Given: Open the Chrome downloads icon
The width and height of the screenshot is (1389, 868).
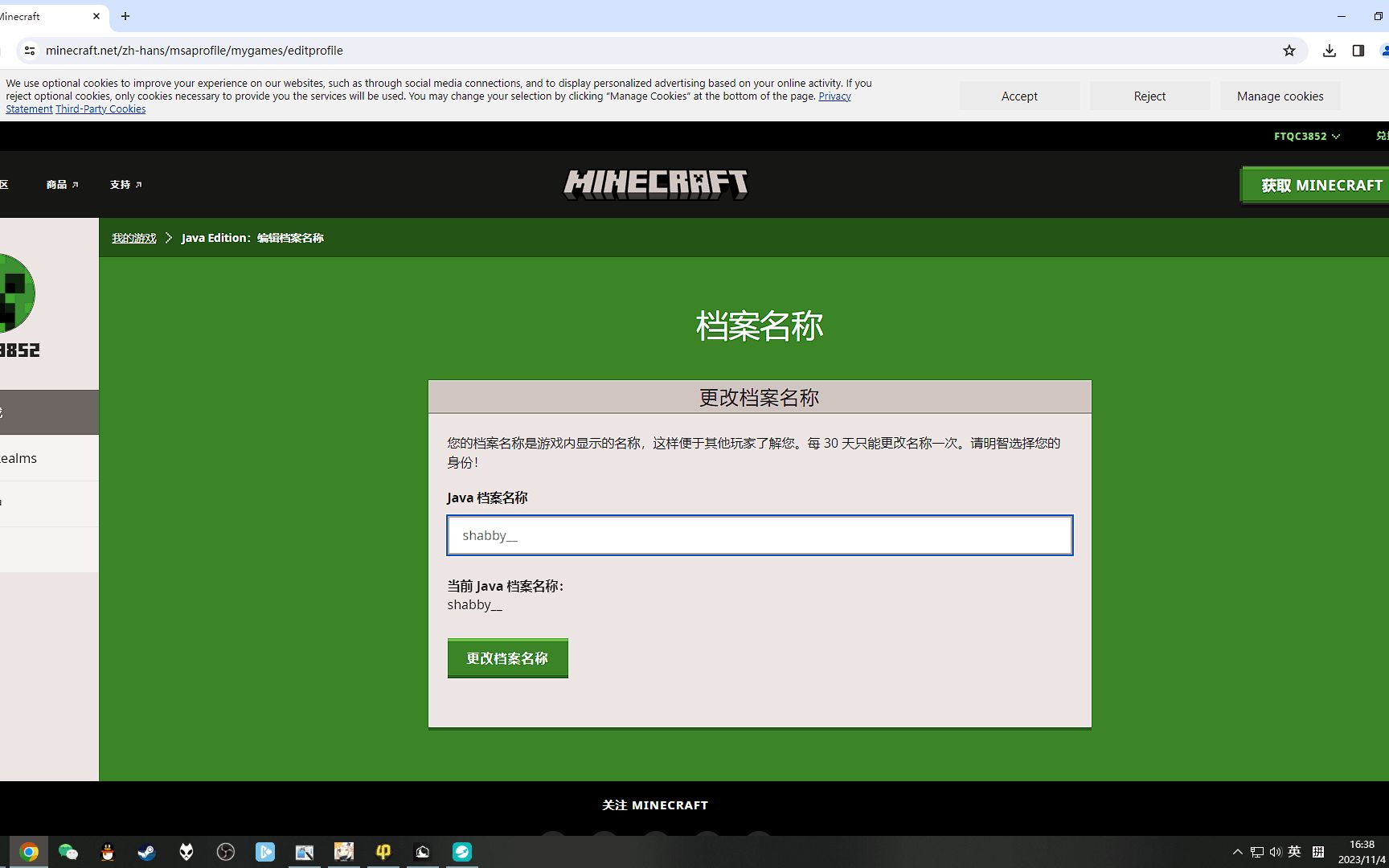Looking at the screenshot, I should 1330,51.
